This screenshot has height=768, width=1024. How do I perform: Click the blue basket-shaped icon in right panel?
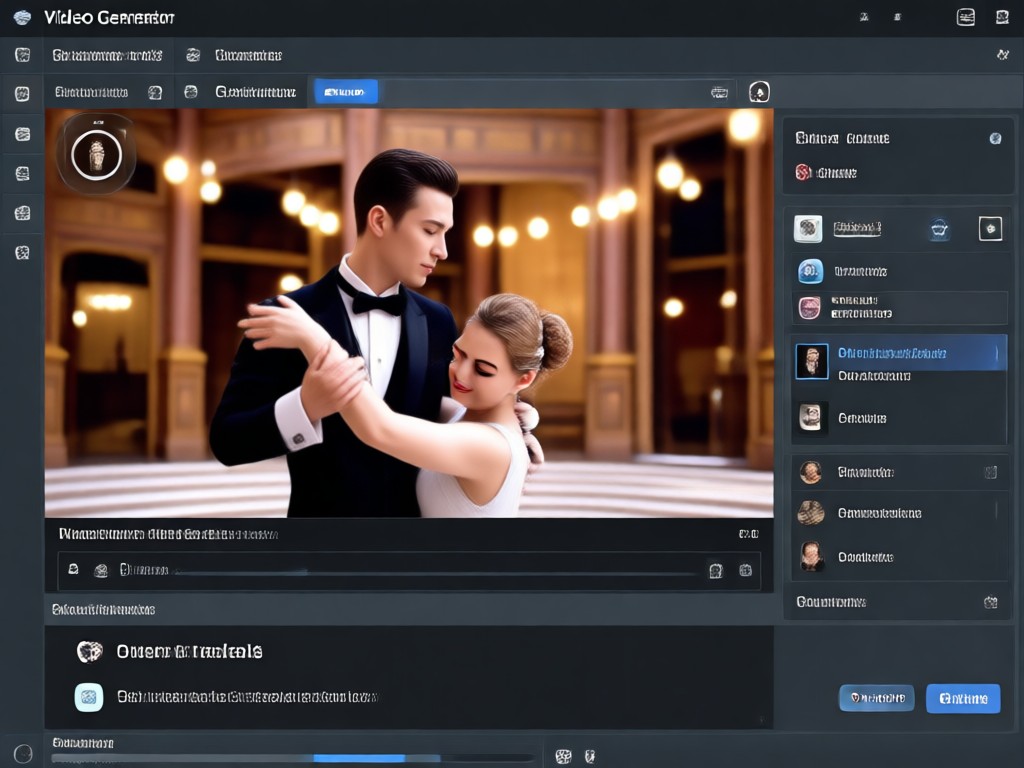point(939,229)
